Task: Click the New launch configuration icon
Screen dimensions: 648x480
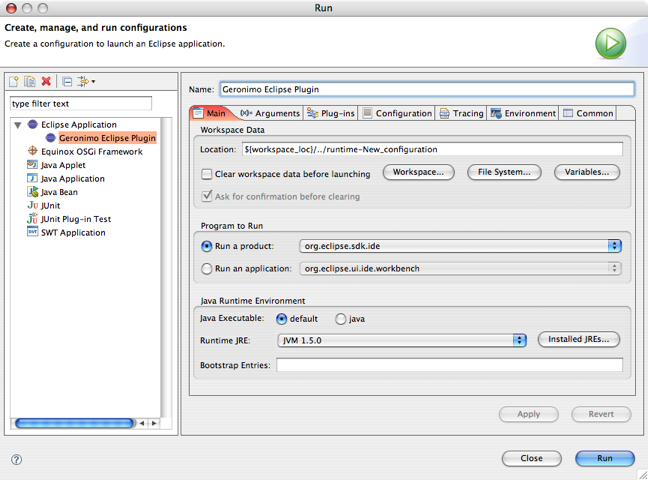Action: tap(14, 81)
